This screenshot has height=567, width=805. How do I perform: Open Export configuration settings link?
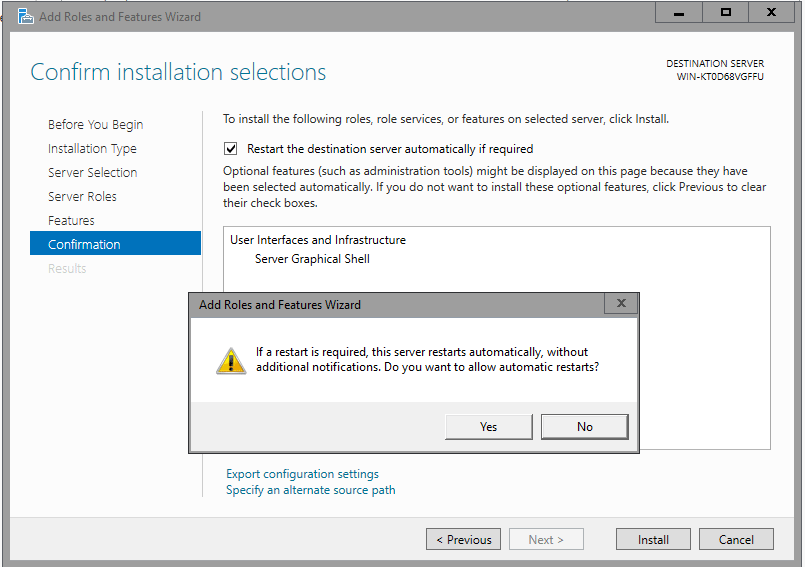coord(302,474)
